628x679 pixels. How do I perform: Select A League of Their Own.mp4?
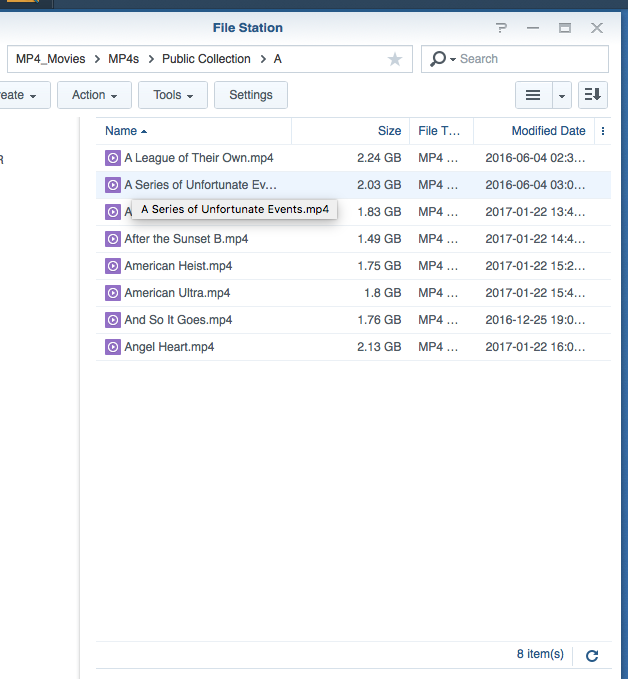pos(199,158)
